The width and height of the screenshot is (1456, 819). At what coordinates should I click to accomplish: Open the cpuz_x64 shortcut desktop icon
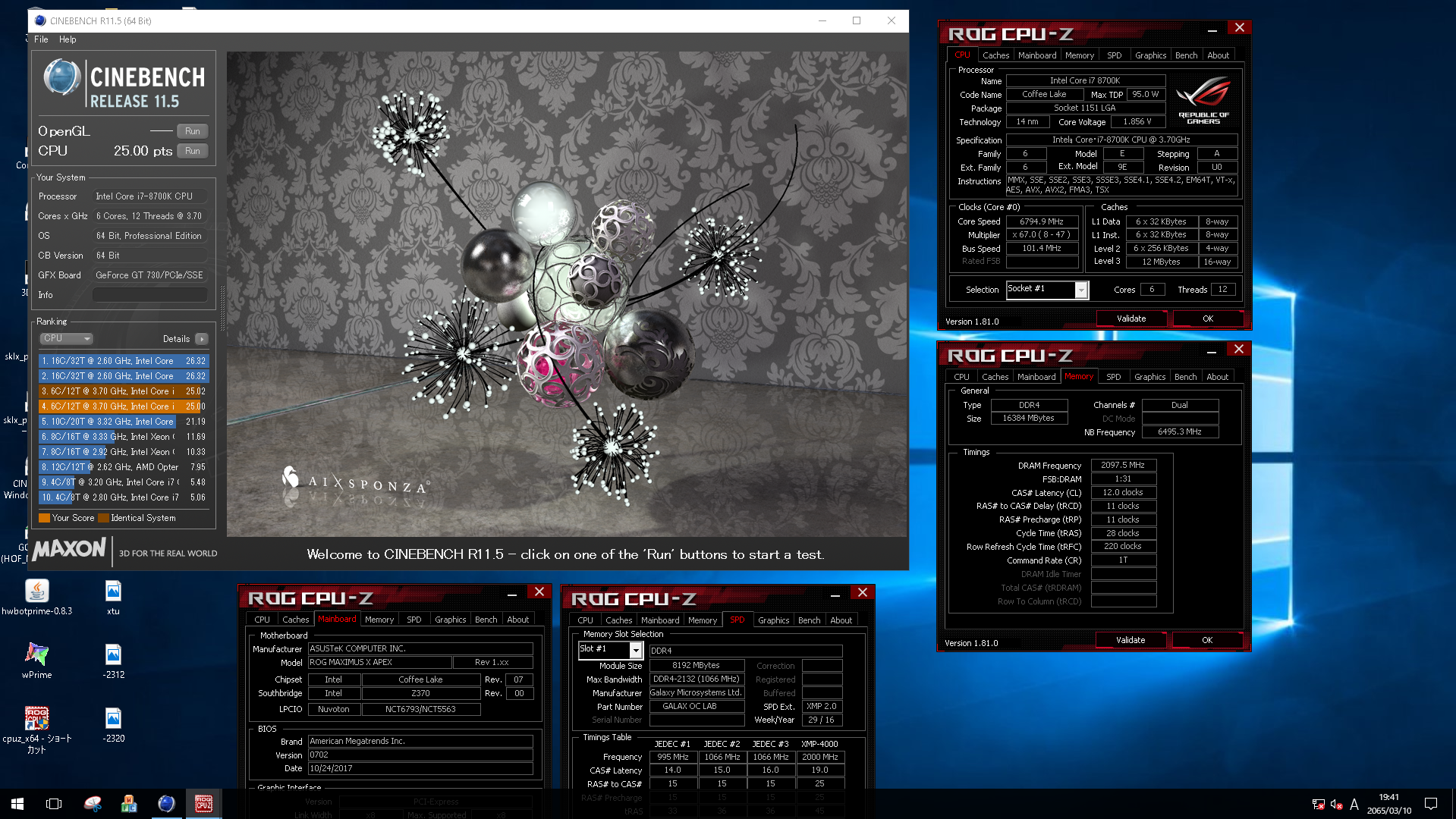[36, 730]
